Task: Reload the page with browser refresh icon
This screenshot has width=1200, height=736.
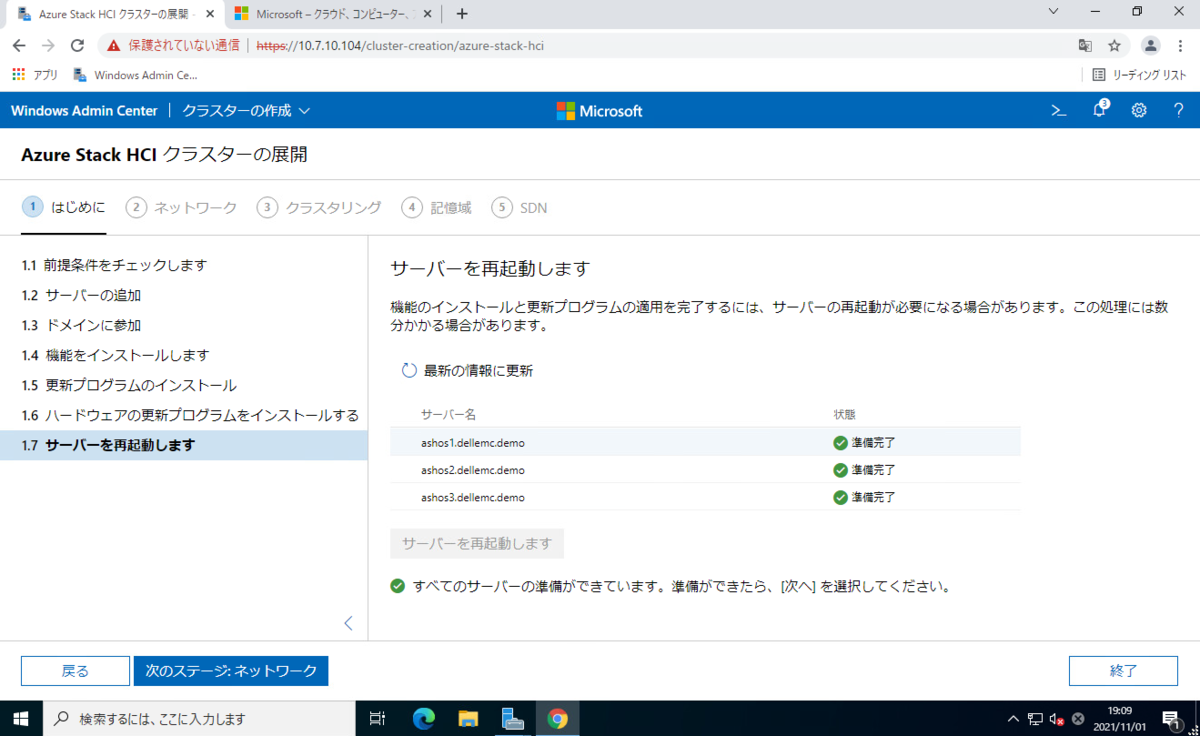Action: click(77, 46)
